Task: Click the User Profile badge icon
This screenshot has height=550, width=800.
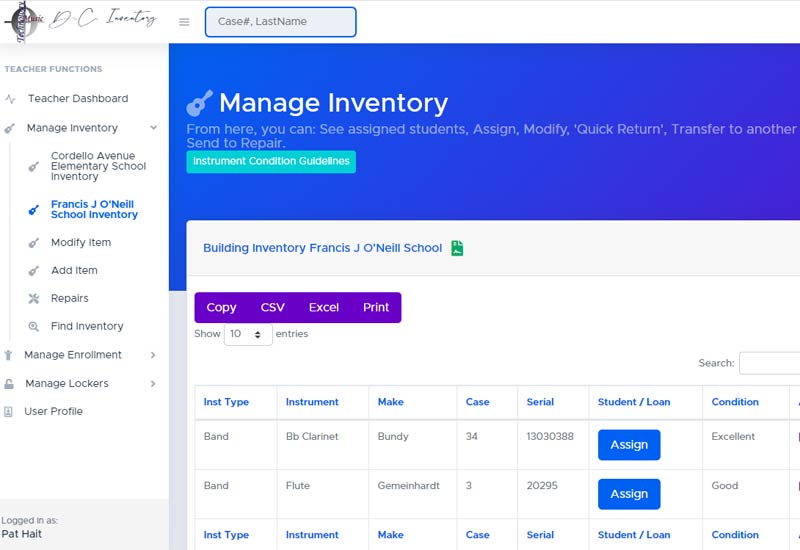Action: tap(8, 412)
